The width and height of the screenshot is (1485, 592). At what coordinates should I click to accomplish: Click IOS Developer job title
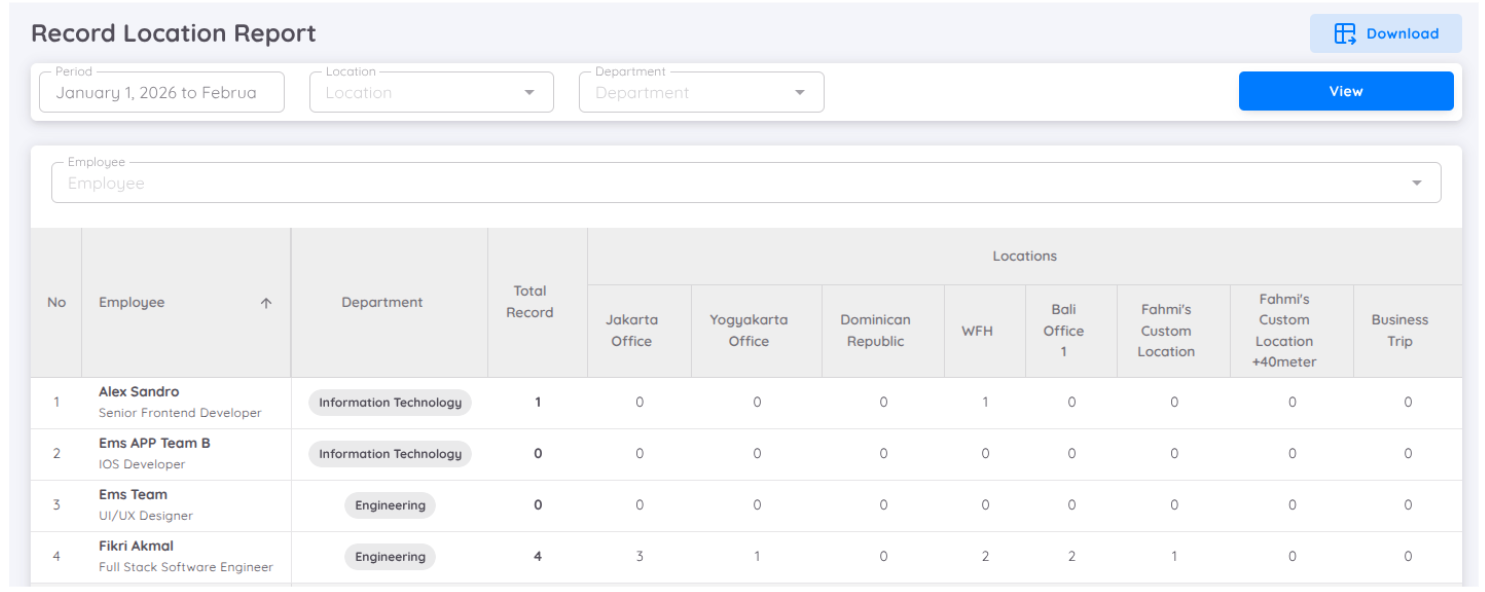pos(142,464)
